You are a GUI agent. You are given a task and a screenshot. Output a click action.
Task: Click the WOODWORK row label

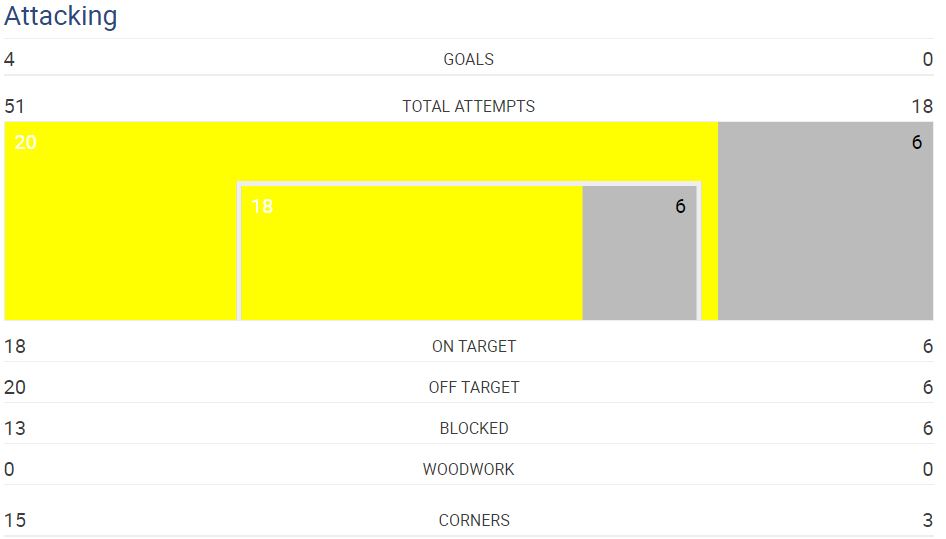469,470
